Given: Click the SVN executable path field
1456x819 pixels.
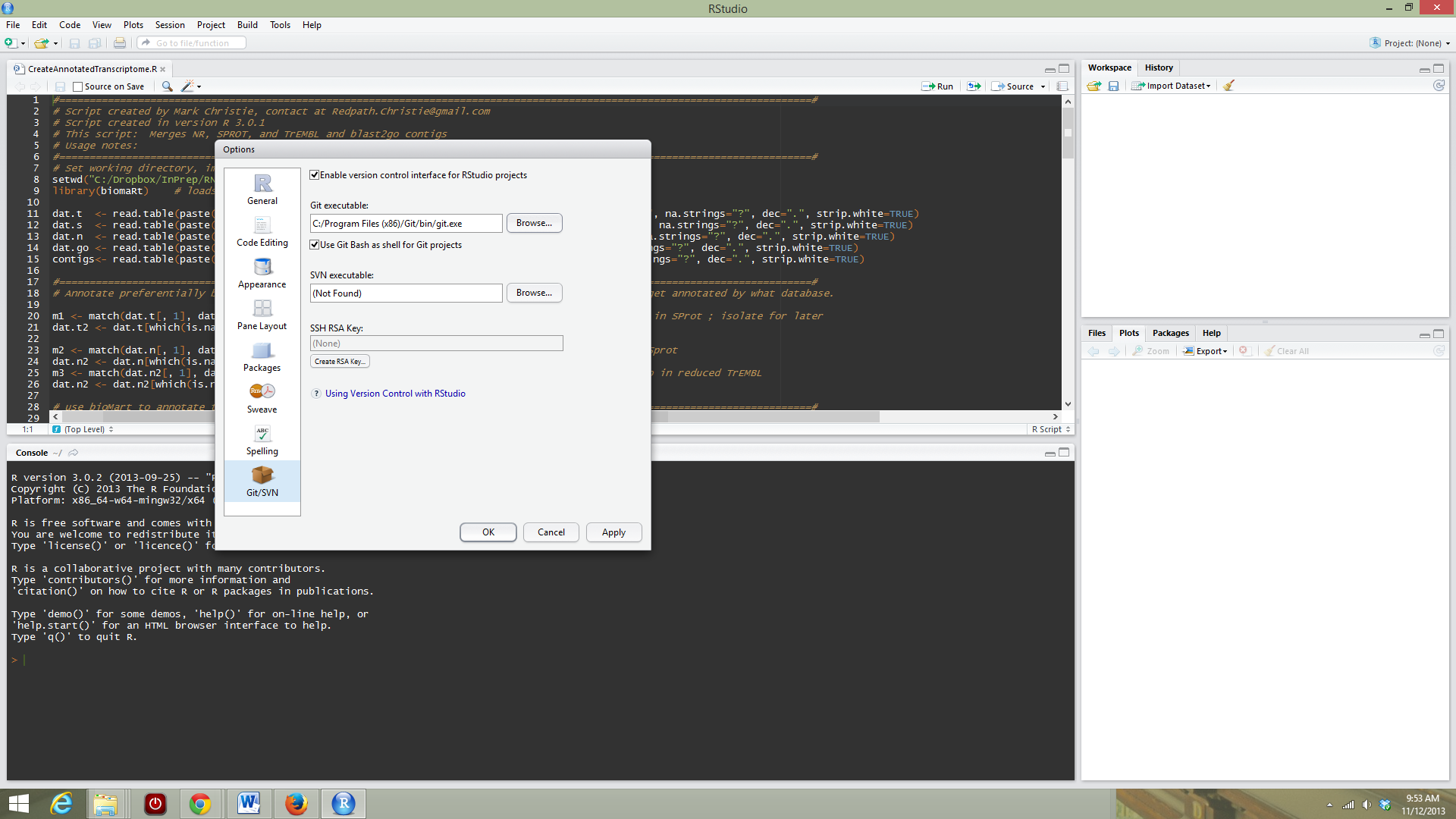Looking at the screenshot, I should [x=406, y=293].
